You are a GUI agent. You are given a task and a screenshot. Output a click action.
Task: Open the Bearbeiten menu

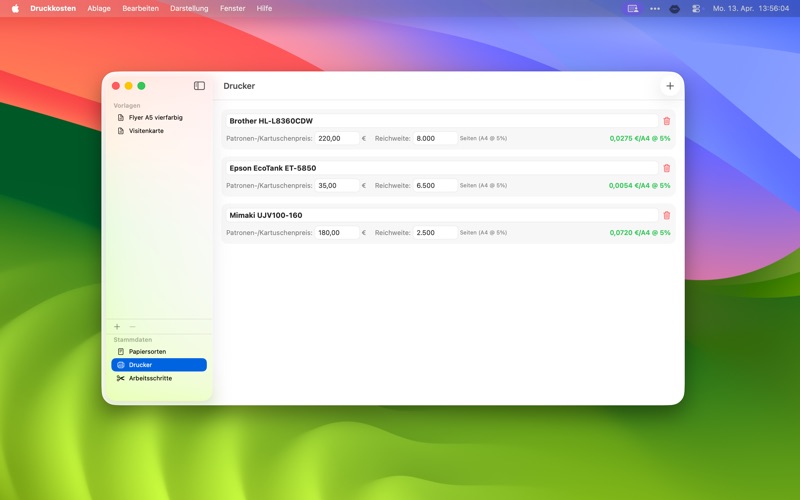coord(140,8)
